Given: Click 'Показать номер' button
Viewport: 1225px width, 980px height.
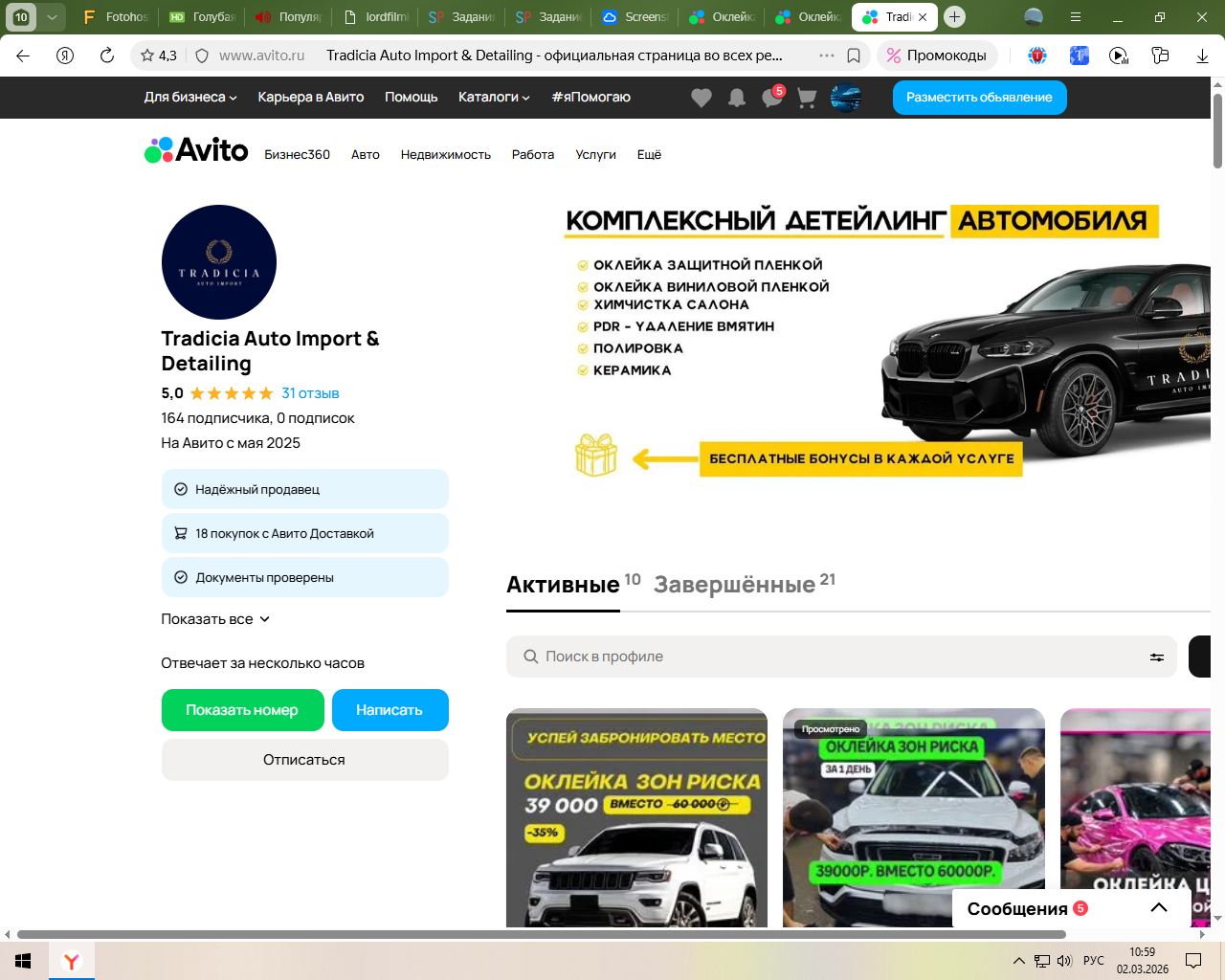Looking at the screenshot, I should pos(242,710).
